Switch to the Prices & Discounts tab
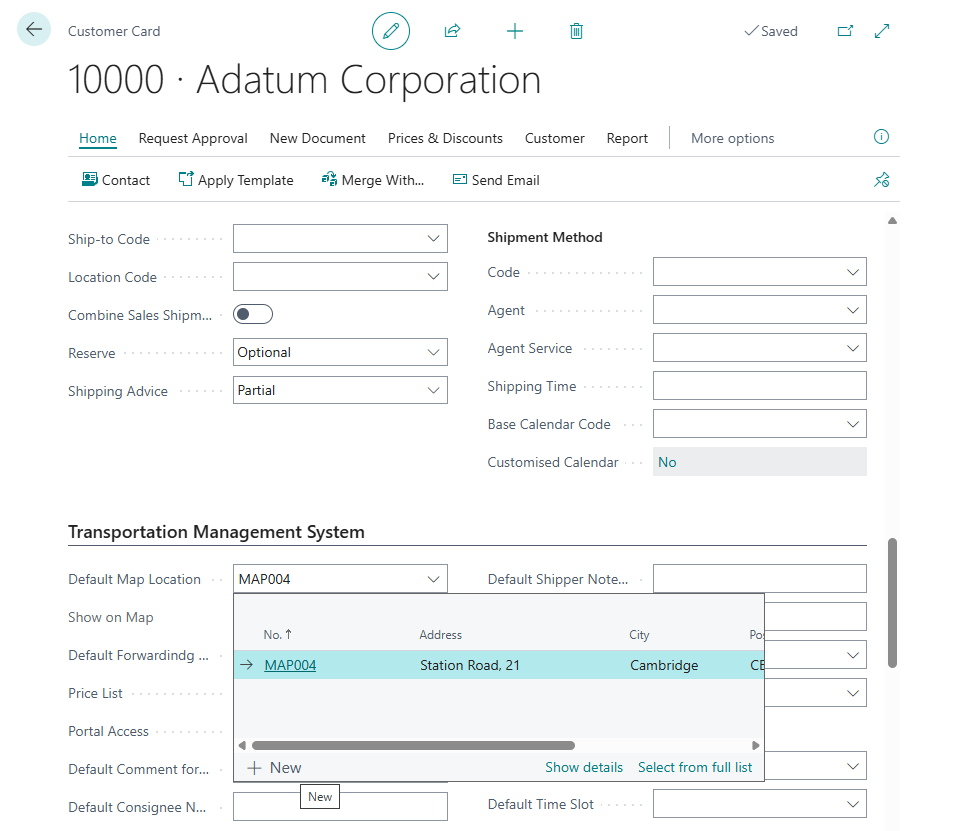 coord(445,138)
